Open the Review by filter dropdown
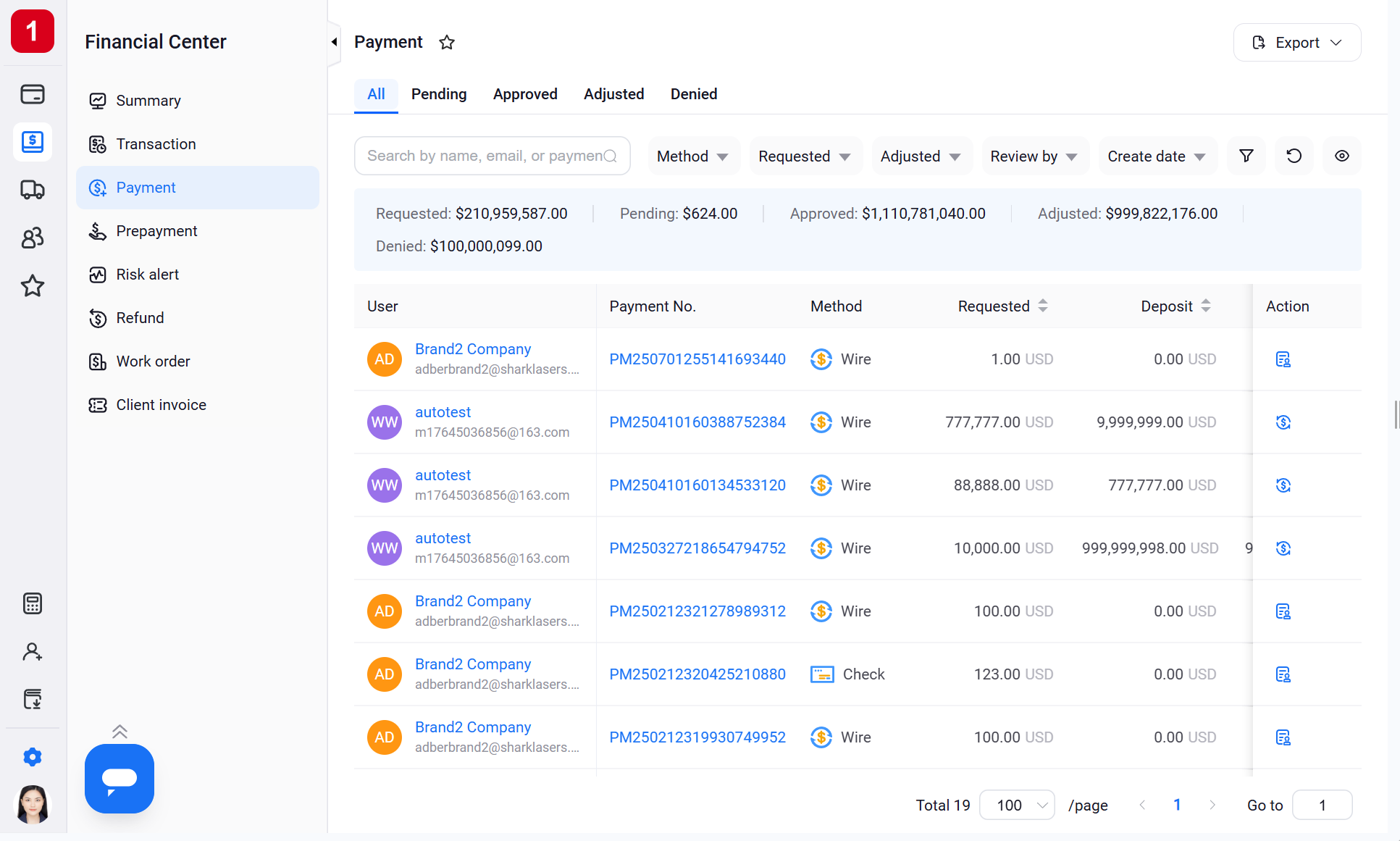 1034,156
